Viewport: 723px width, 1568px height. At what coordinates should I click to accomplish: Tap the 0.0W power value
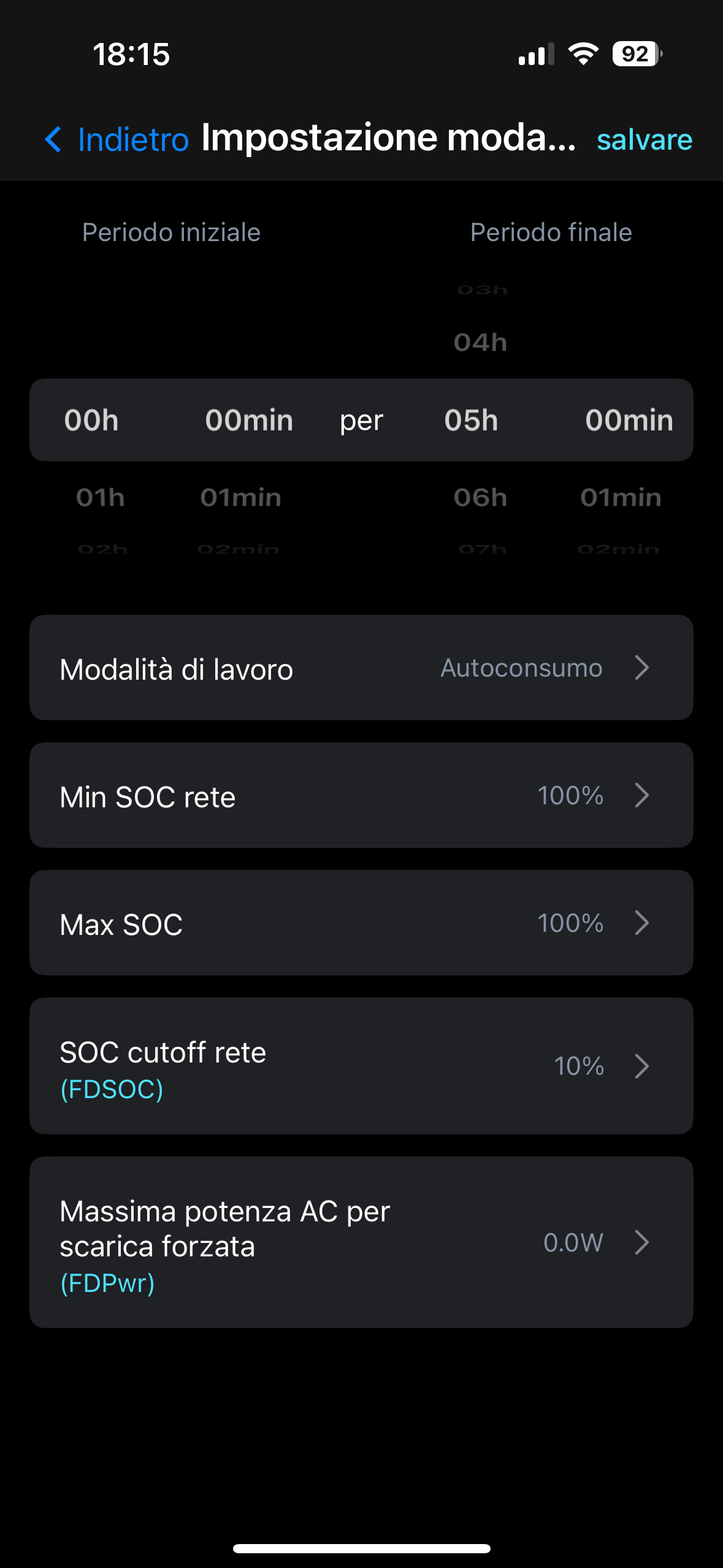pyautogui.click(x=573, y=1242)
